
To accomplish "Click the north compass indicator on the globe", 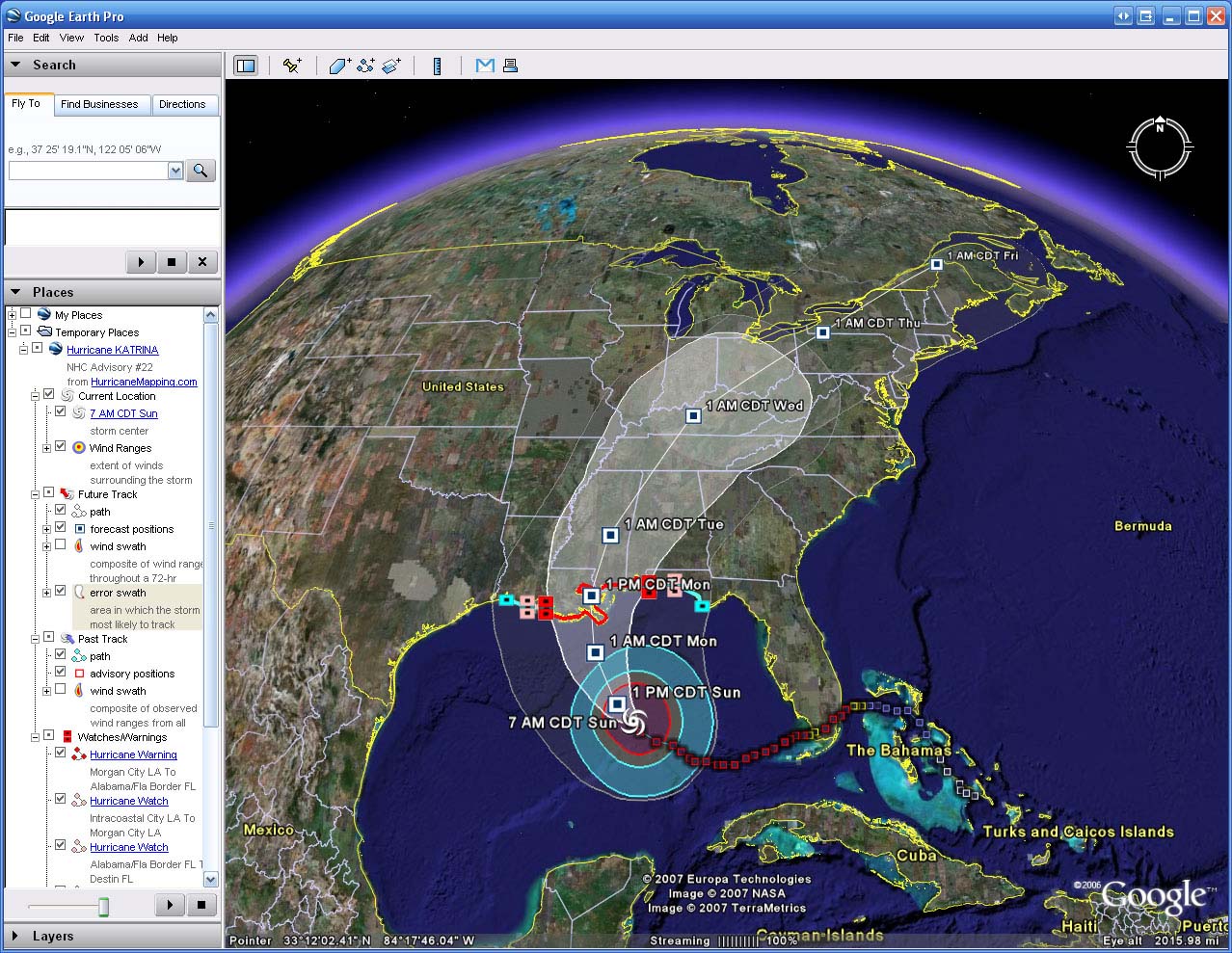I will [x=1160, y=147].
